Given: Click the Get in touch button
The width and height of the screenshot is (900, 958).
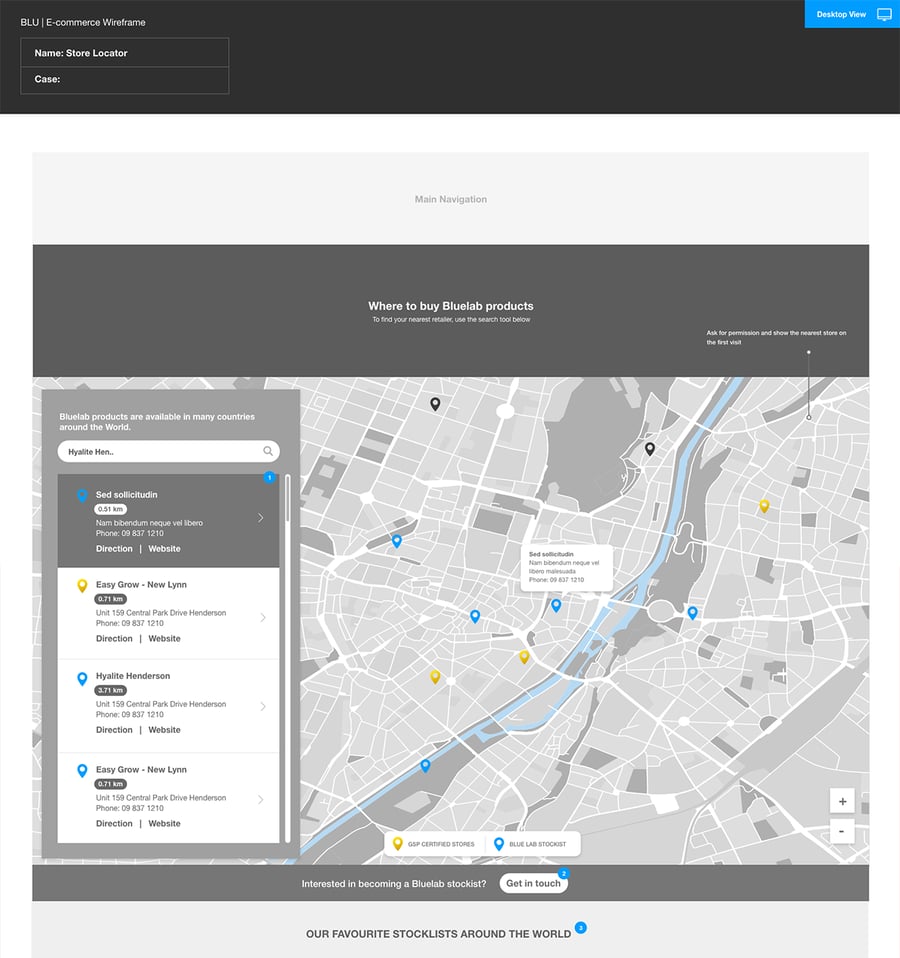Looking at the screenshot, I should click(x=533, y=883).
